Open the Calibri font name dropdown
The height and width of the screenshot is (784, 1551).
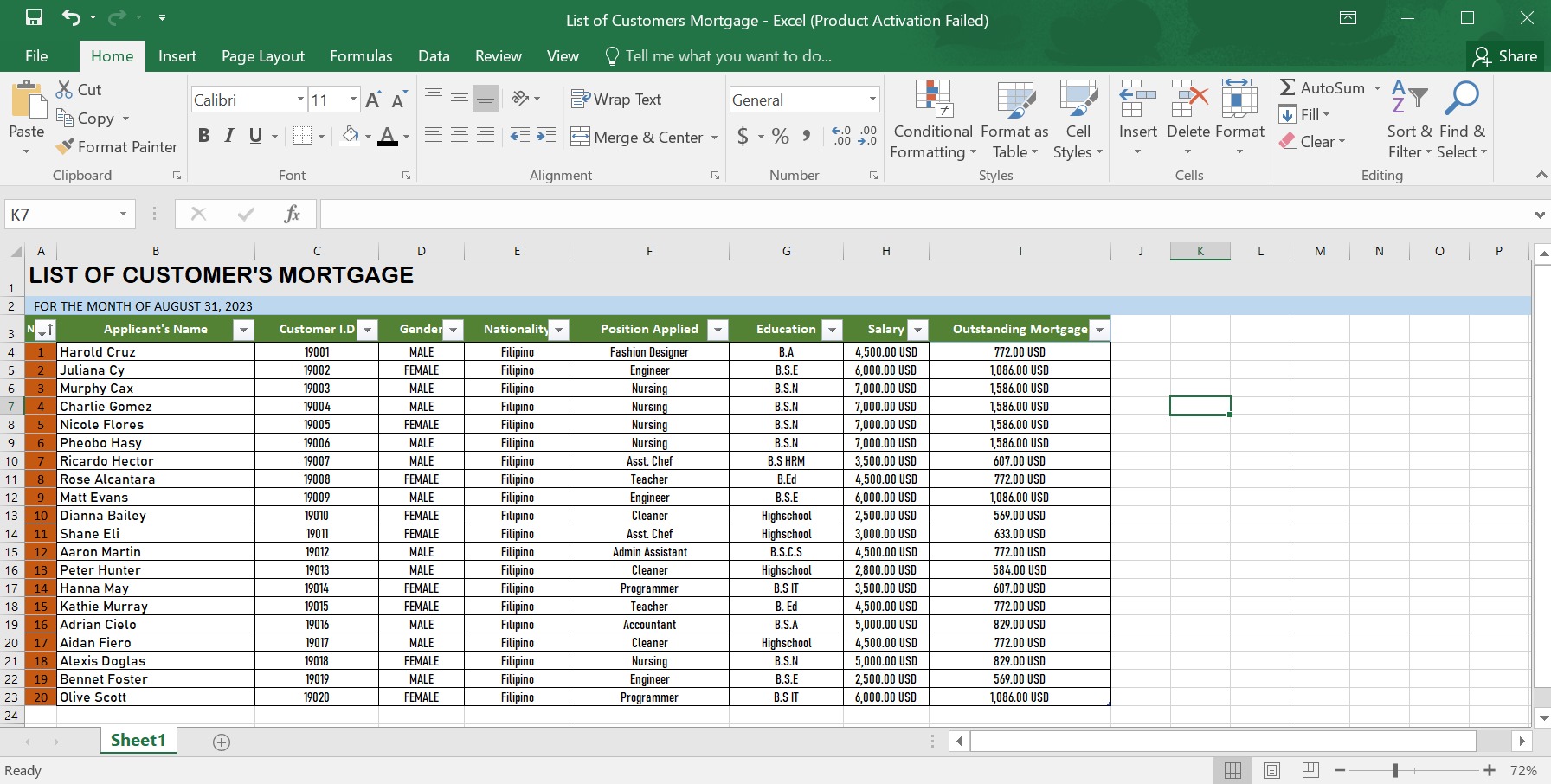coord(300,100)
